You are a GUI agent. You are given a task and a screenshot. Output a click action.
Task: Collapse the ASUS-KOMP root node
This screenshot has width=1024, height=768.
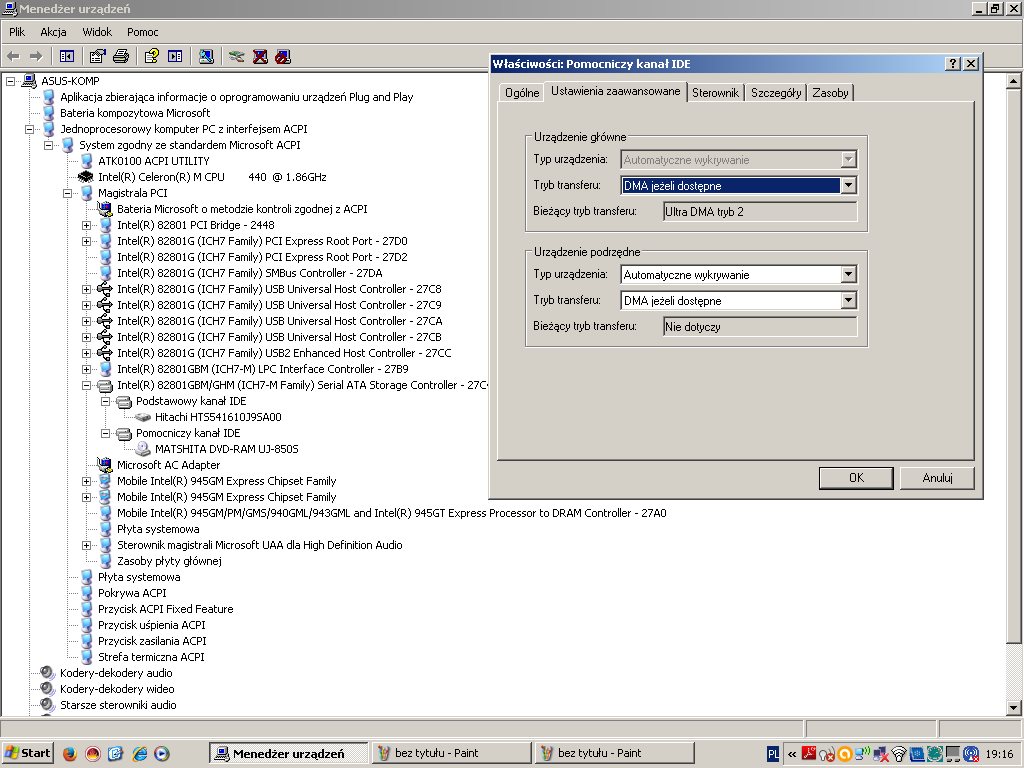[x=10, y=81]
